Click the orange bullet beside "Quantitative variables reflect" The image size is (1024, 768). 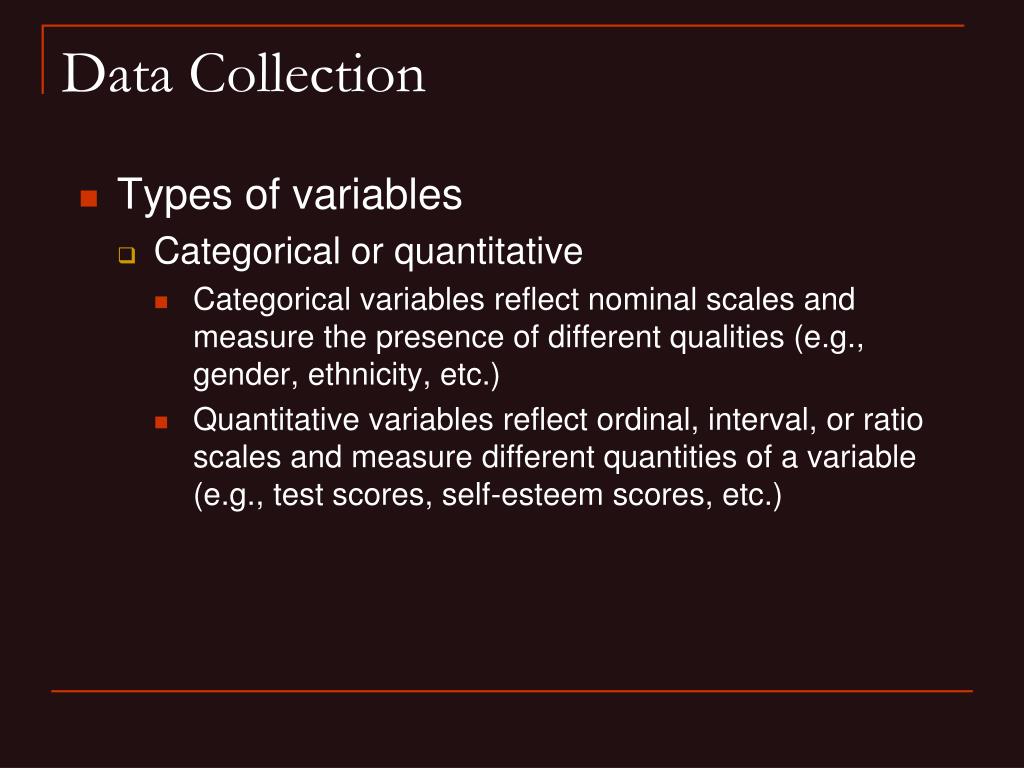point(161,423)
